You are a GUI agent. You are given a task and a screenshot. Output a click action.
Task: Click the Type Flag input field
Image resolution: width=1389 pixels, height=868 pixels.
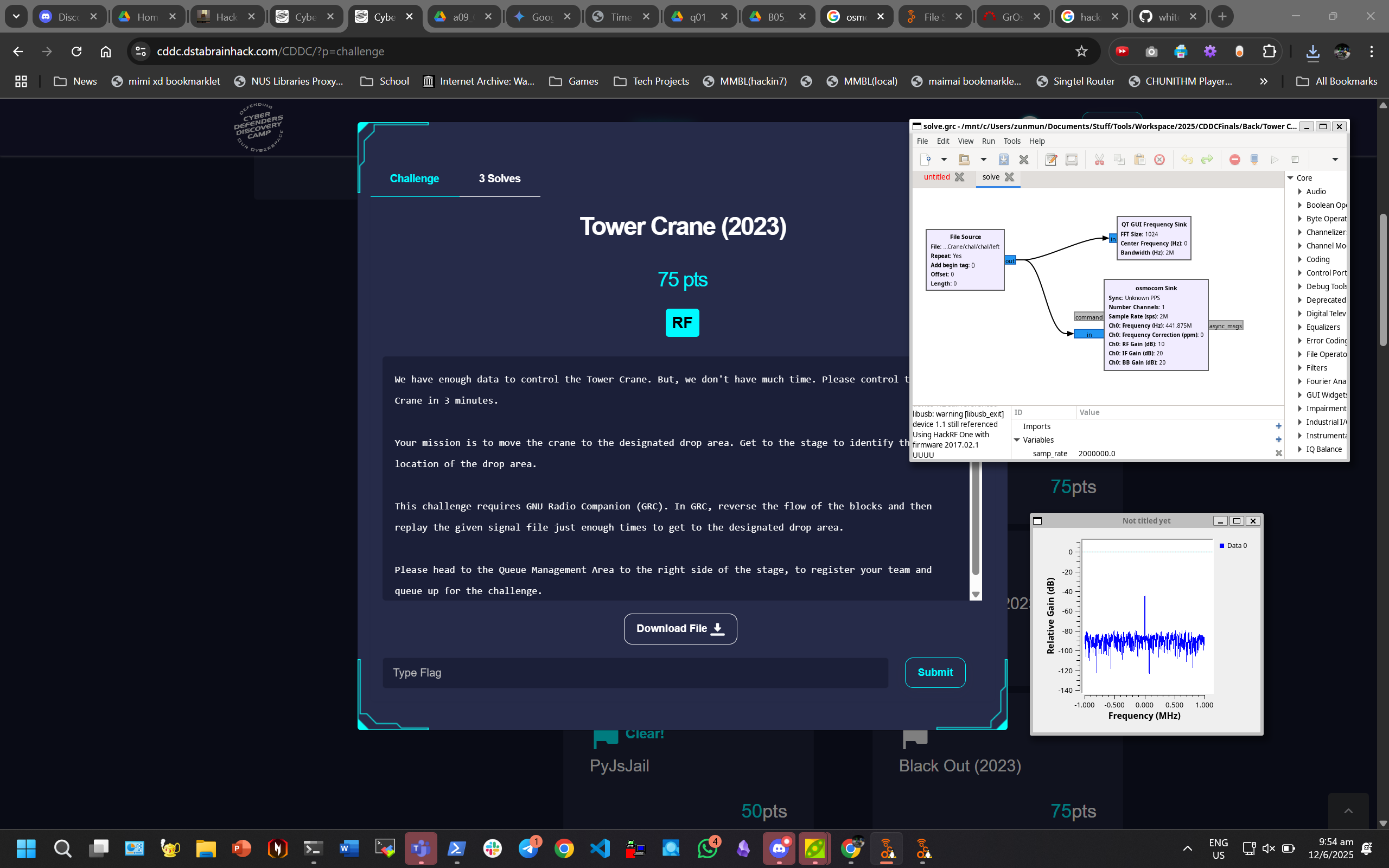tap(635, 673)
